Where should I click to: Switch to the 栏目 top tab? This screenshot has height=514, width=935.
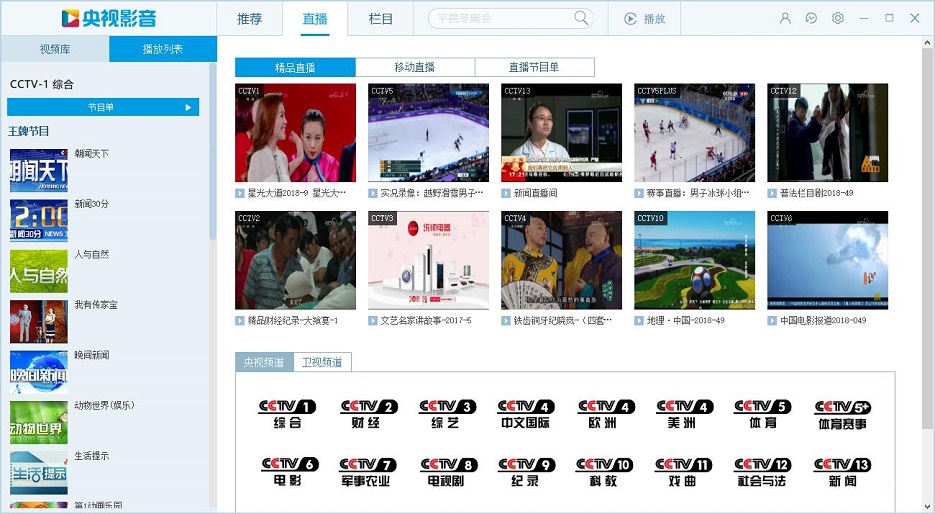point(381,19)
